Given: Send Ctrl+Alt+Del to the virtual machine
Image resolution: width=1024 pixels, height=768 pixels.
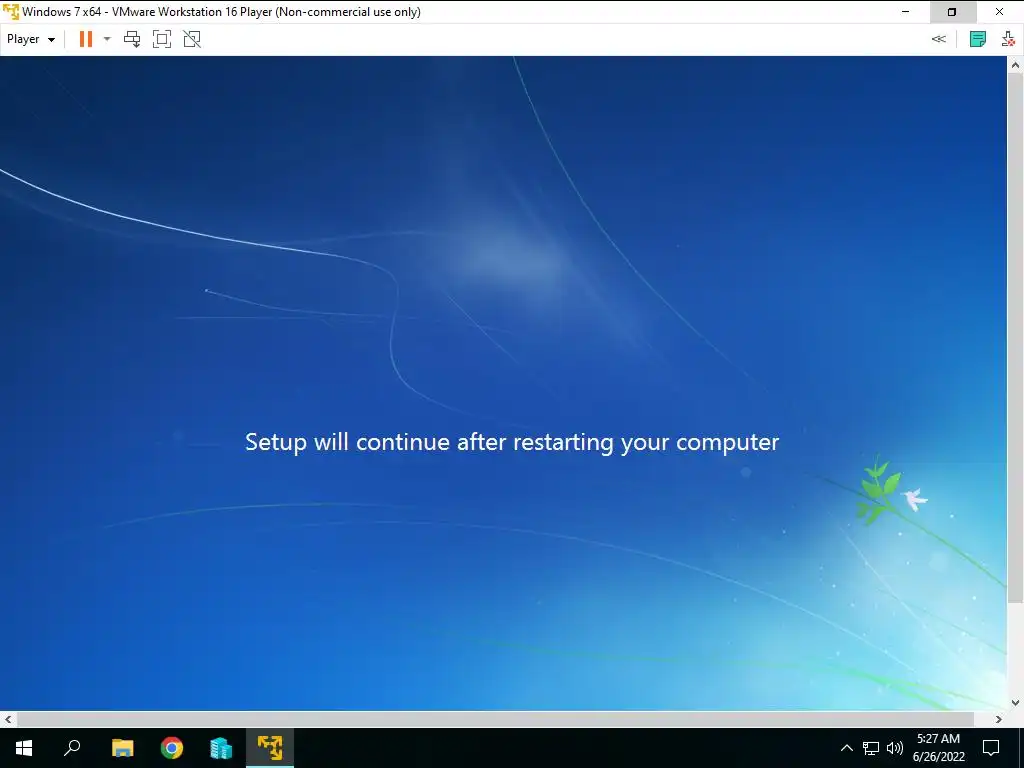Looking at the screenshot, I should click(132, 39).
